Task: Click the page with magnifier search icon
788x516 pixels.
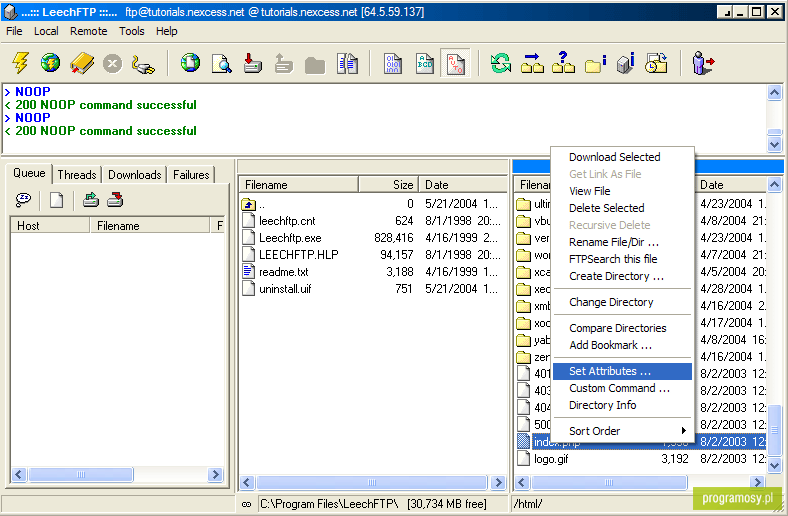Action: [x=222, y=64]
